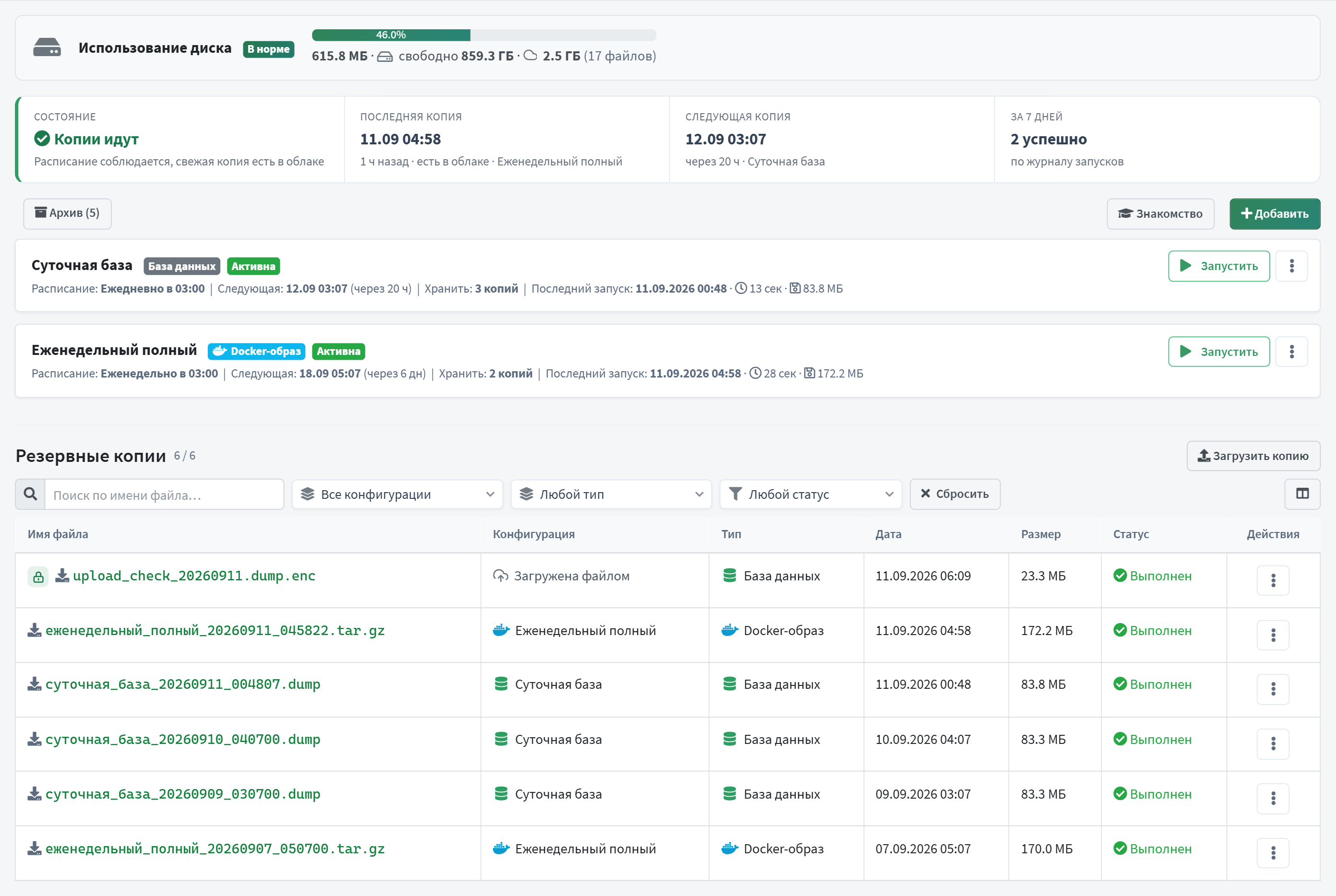Download icon for еженедельный_полный_20260911_045822.tar.gz
The width and height of the screenshot is (1336, 896).
[x=34, y=630]
